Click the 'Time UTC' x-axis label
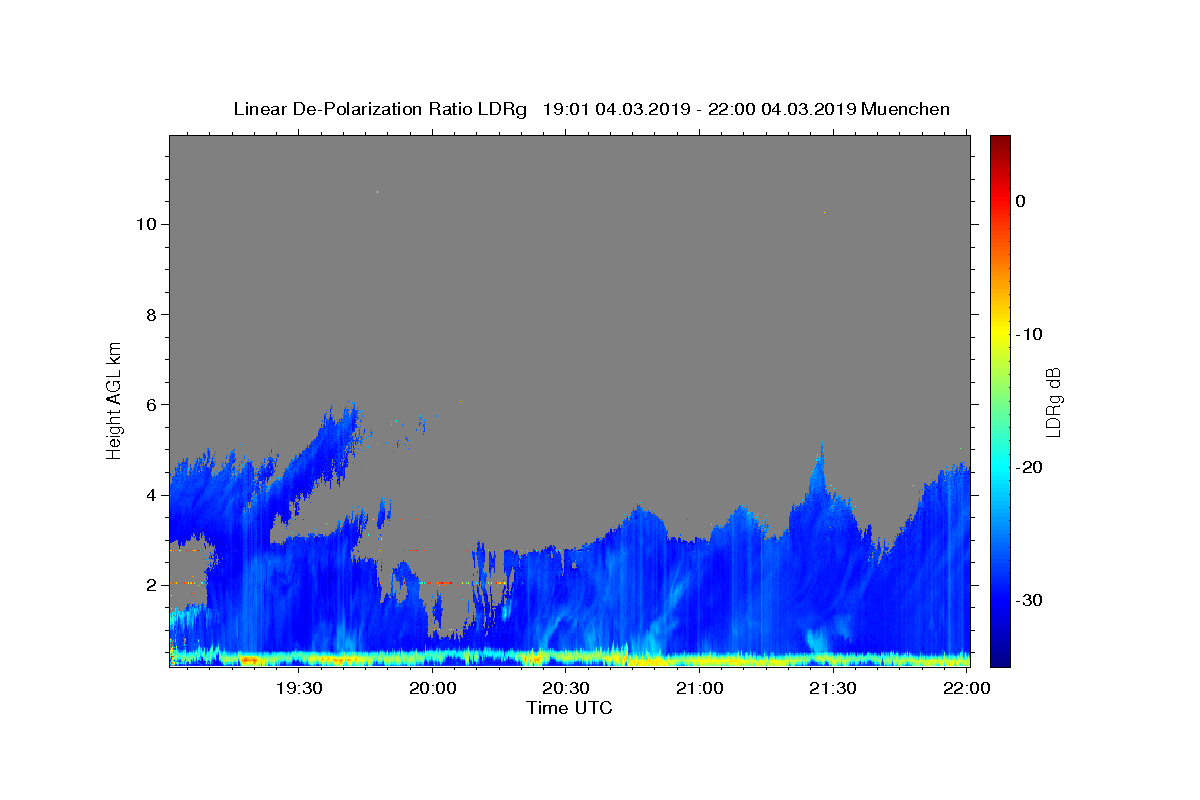1200x800 pixels. click(569, 708)
